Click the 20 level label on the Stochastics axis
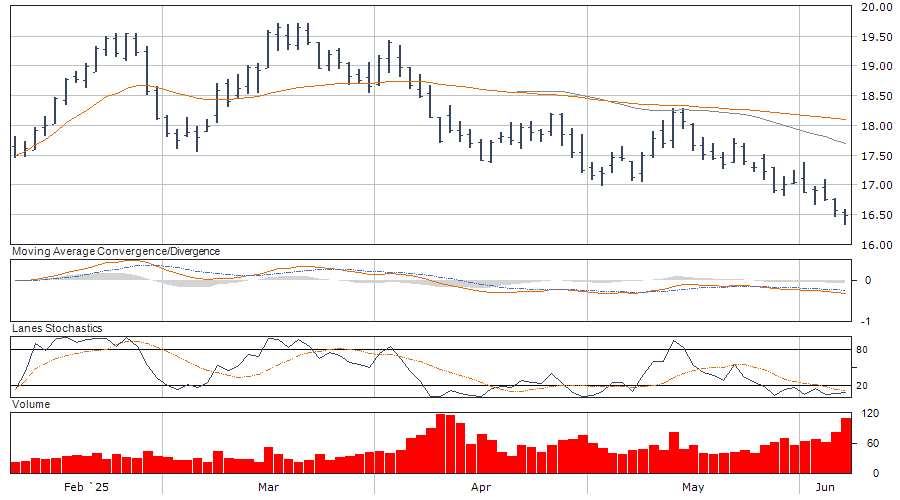This screenshot has width=900, height=500. point(873,386)
